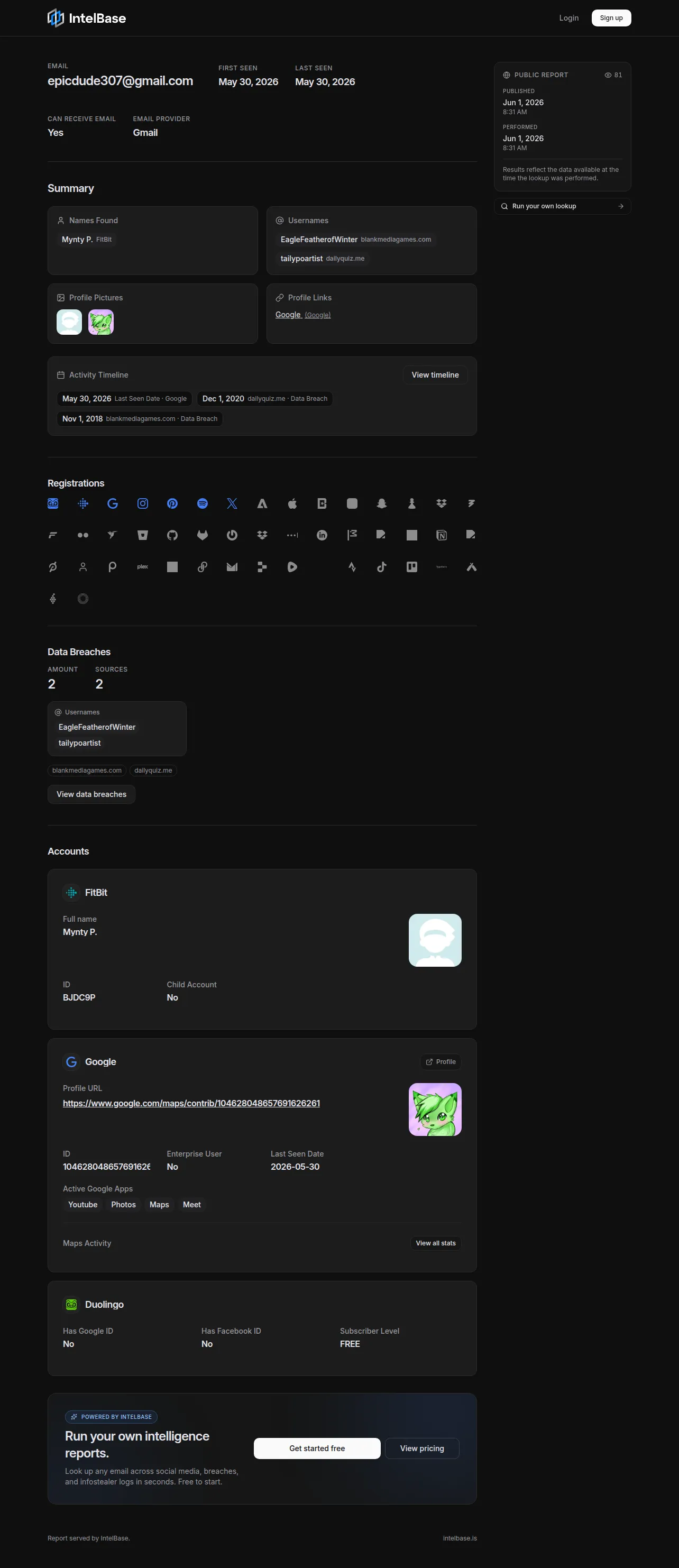This screenshot has height=1568, width=679.
Task: Click the Photos chip in Active Google Apps
Action: click(x=124, y=1205)
